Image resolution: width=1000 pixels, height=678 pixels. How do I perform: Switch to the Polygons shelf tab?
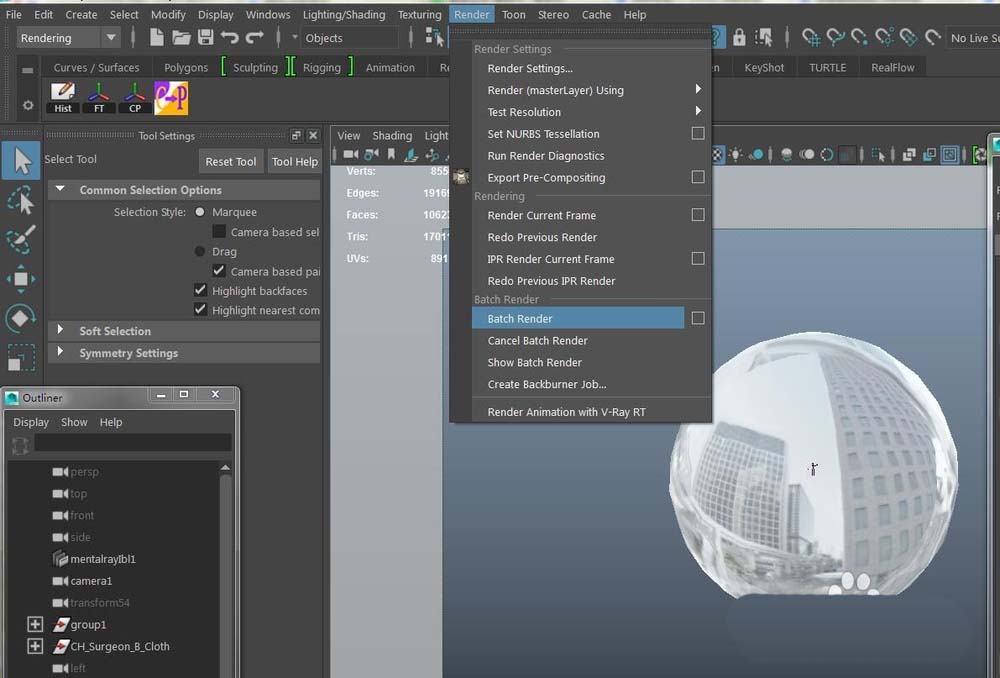pyautogui.click(x=186, y=68)
